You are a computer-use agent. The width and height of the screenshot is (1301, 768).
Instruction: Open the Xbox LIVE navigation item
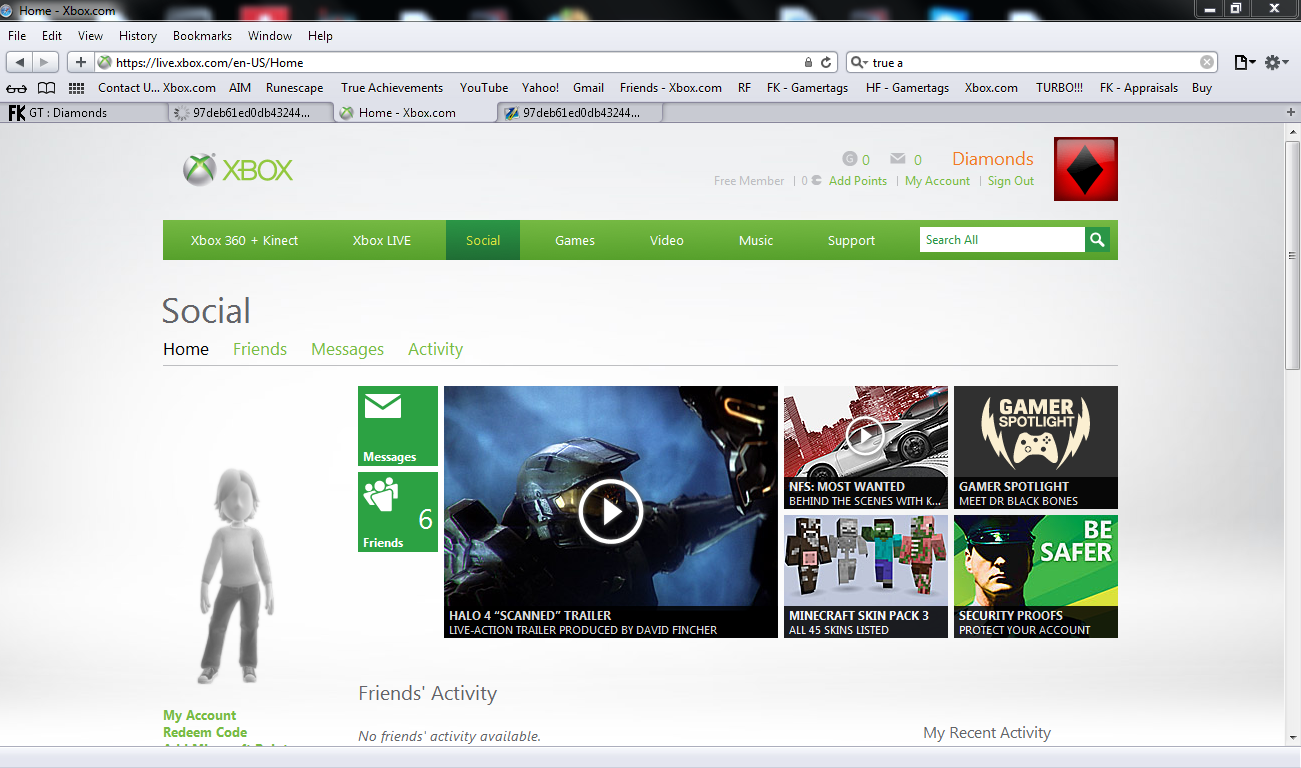coord(382,240)
